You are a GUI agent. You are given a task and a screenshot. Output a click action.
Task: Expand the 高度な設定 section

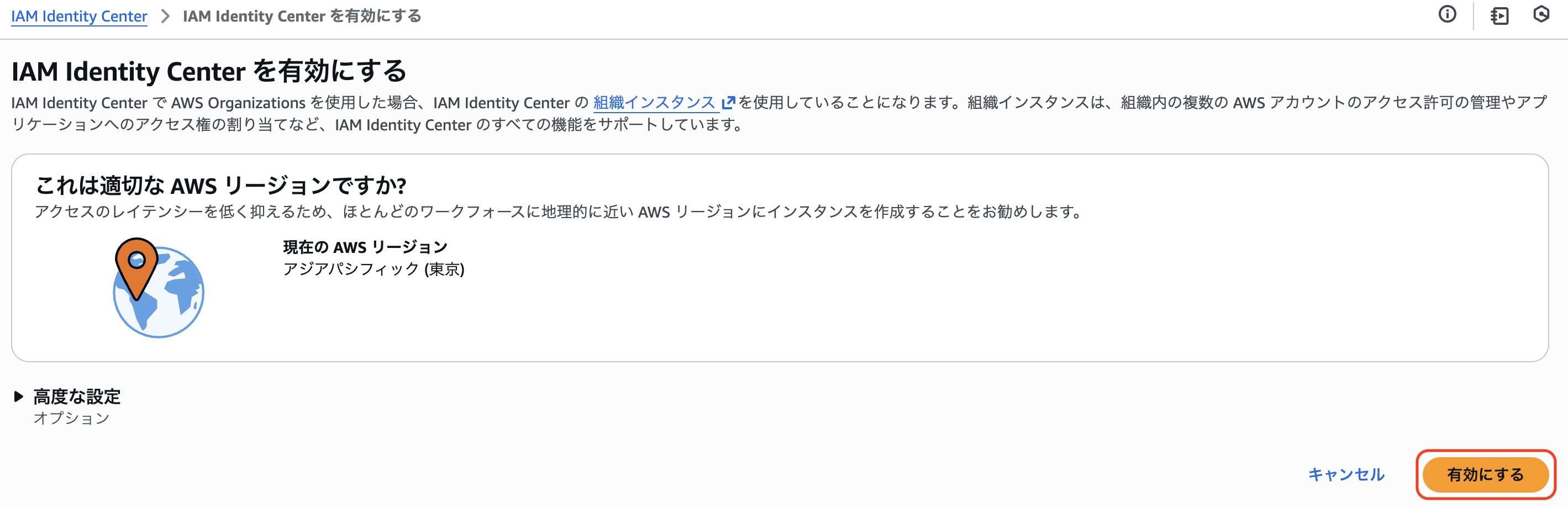point(77,396)
